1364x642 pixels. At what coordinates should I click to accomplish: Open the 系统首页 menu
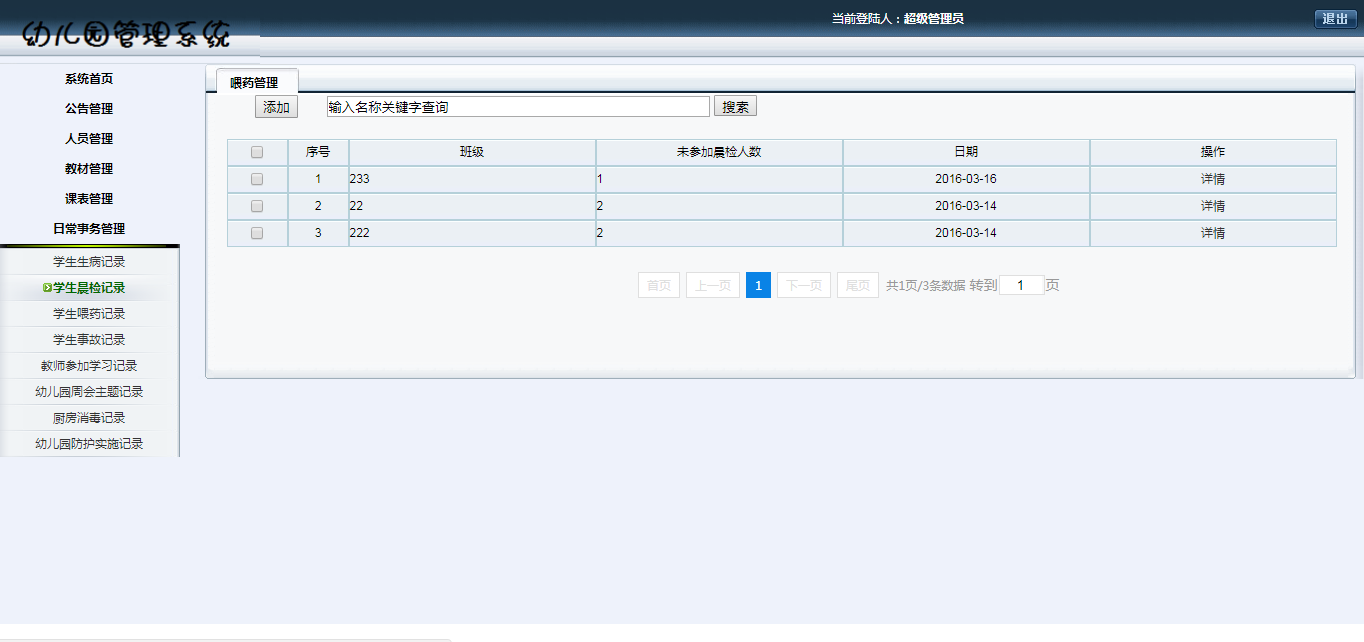click(89, 79)
